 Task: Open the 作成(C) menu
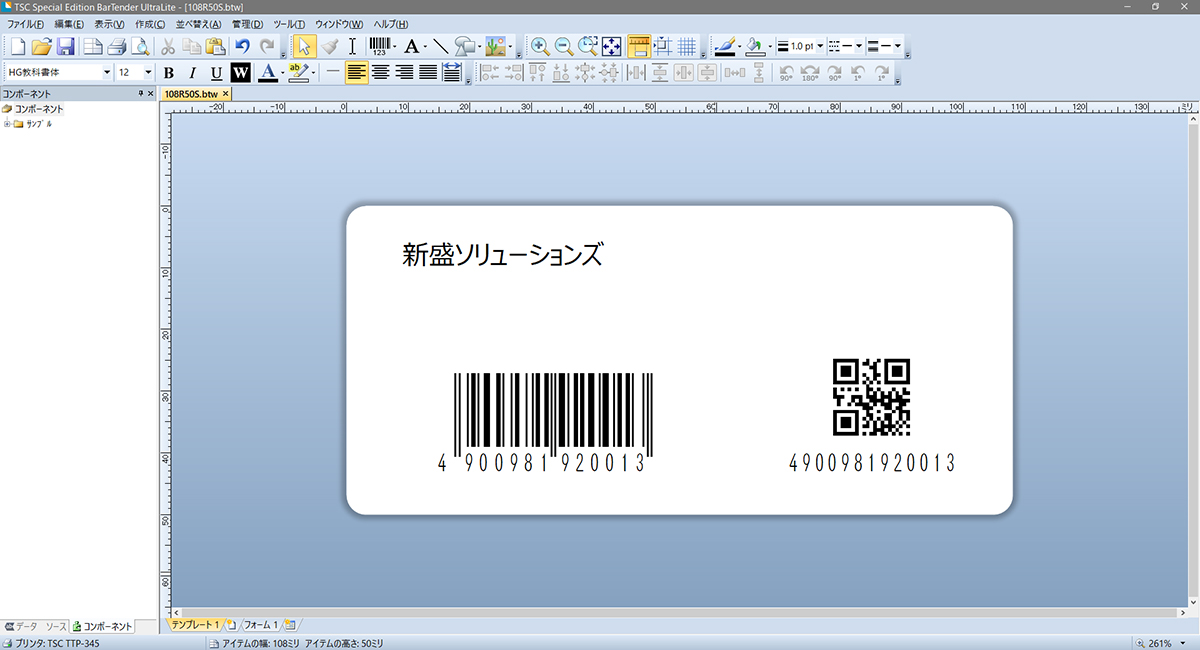tap(150, 24)
